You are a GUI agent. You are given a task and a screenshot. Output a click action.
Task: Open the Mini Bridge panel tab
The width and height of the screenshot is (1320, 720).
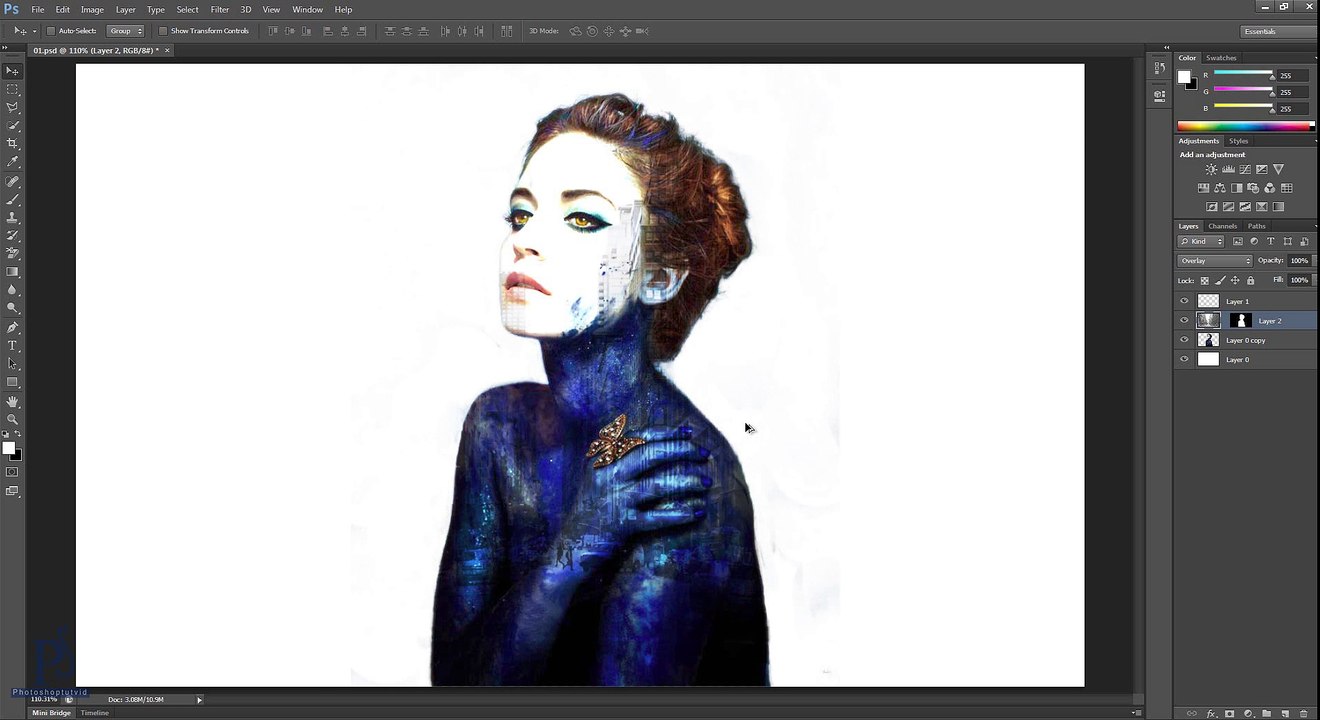click(51, 713)
